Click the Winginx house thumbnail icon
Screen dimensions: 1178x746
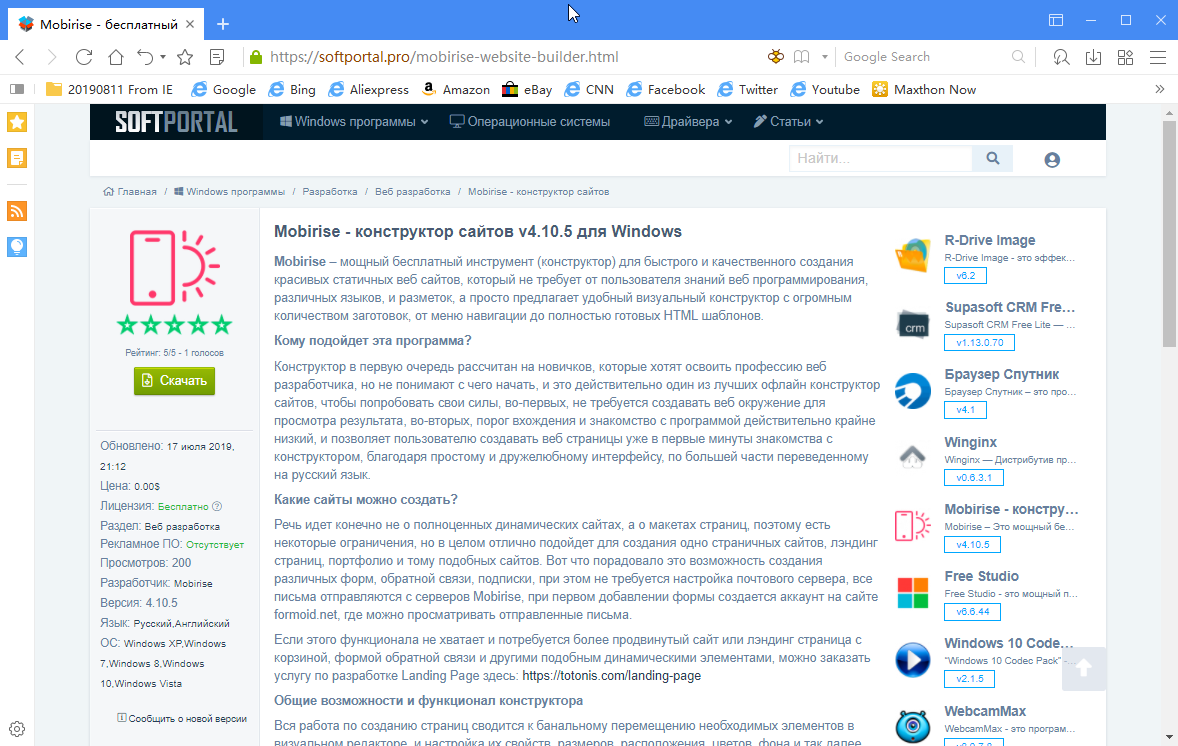click(913, 456)
